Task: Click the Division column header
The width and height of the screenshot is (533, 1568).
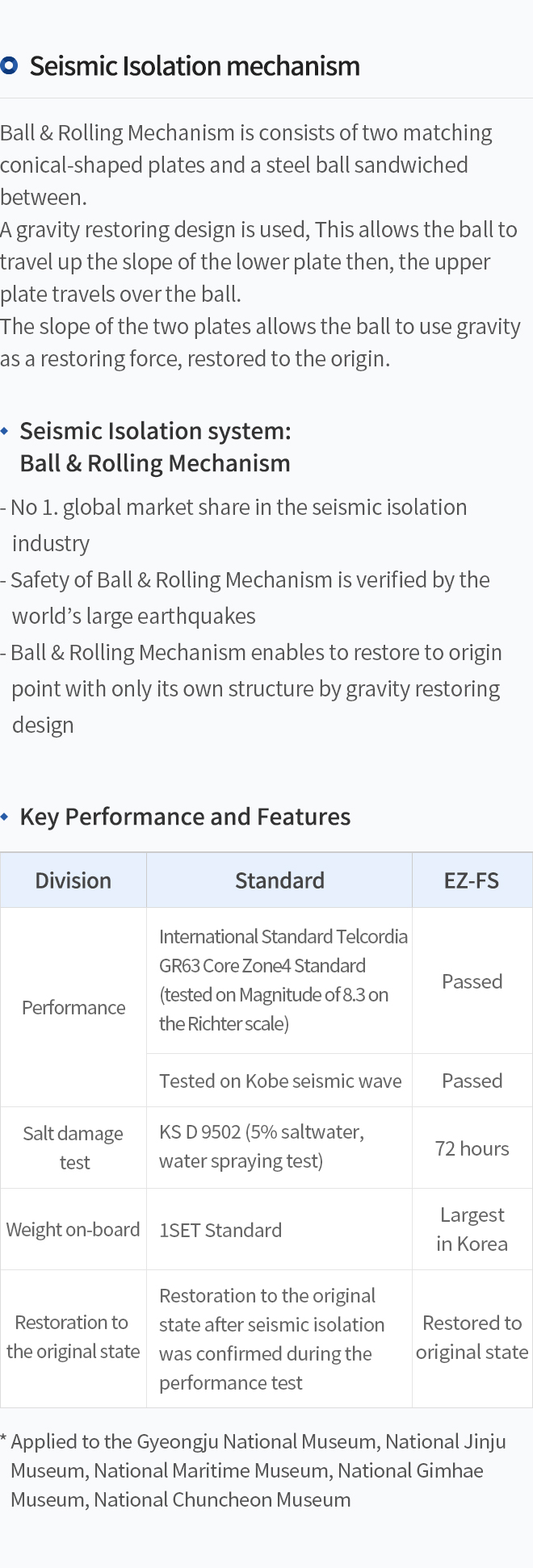Action: coord(73,880)
